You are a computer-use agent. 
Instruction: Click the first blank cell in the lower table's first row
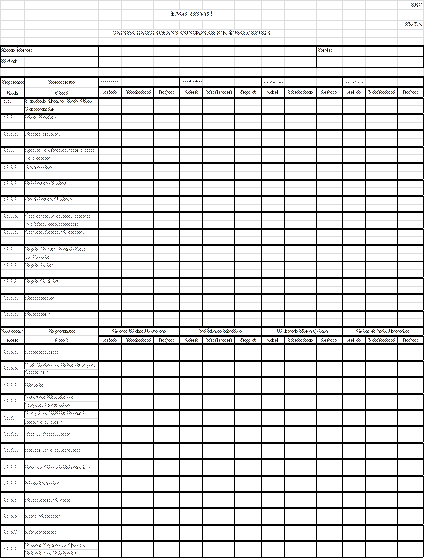(110, 352)
